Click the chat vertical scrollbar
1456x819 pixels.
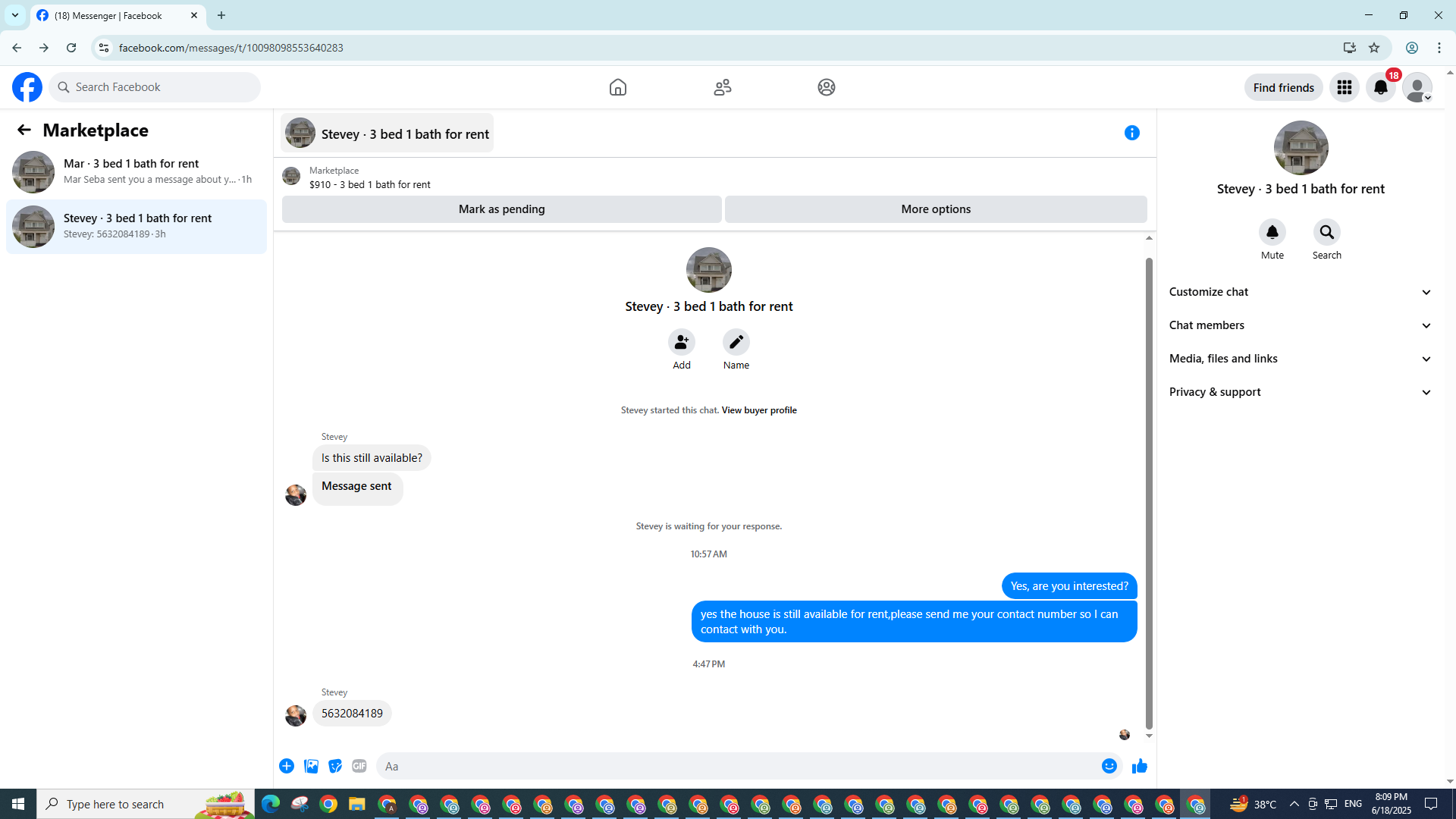(1149, 493)
